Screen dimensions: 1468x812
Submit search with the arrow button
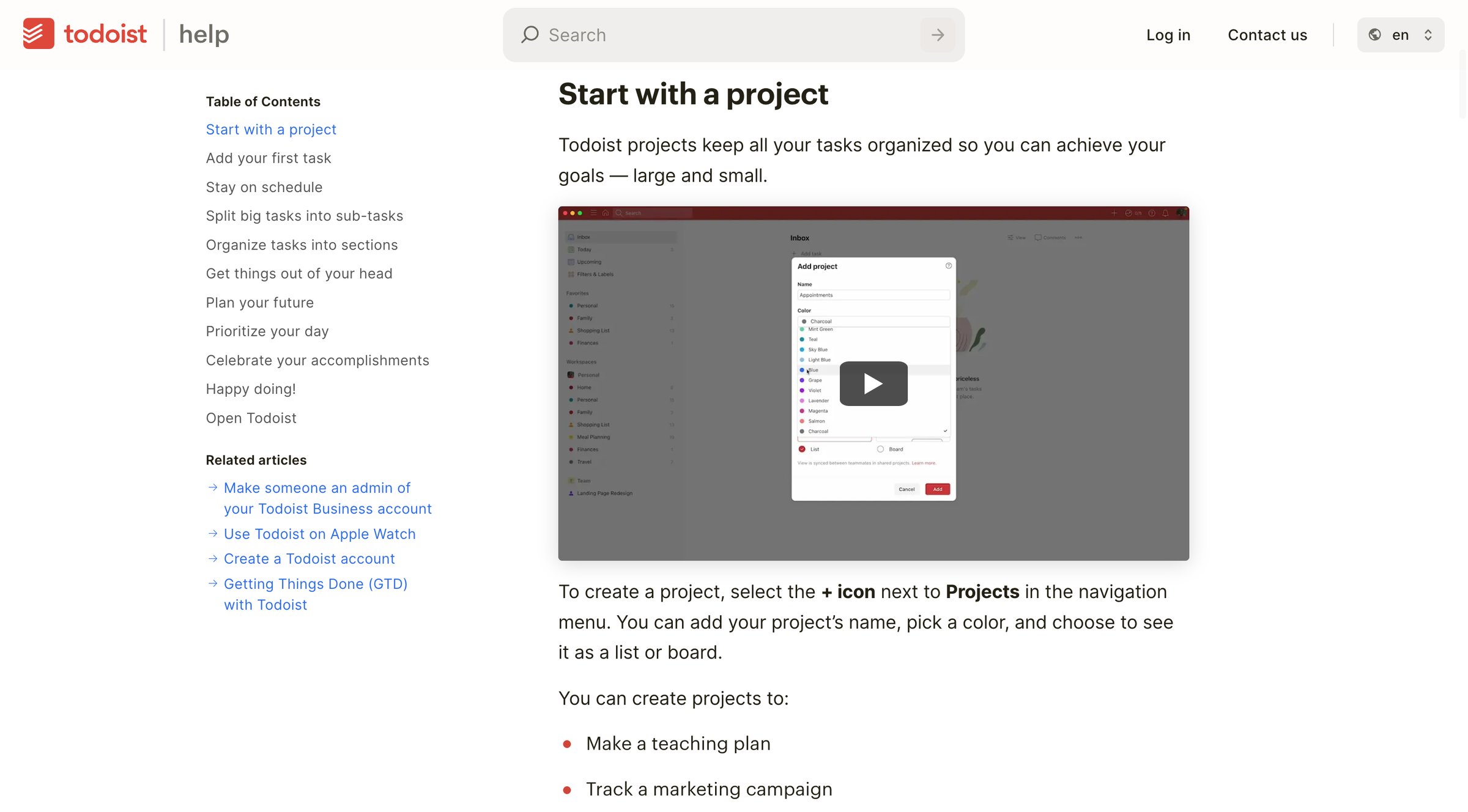coord(938,35)
